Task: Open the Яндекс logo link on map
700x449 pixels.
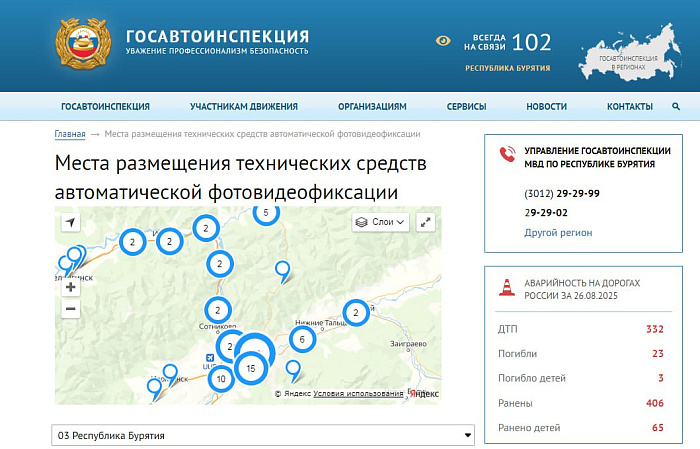Action: point(425,394)
